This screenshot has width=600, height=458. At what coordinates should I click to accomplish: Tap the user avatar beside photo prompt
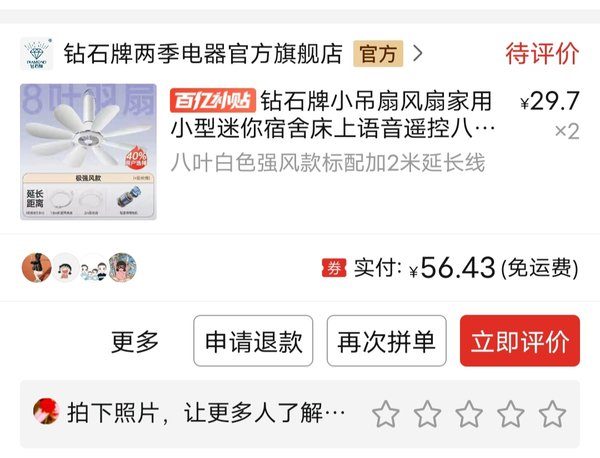[x=46, y=412]
